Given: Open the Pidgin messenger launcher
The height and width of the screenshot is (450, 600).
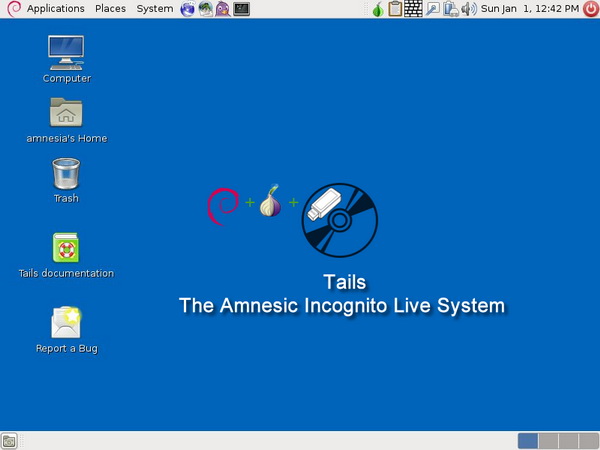Looking at the screenshot, I should coord(223,9).
